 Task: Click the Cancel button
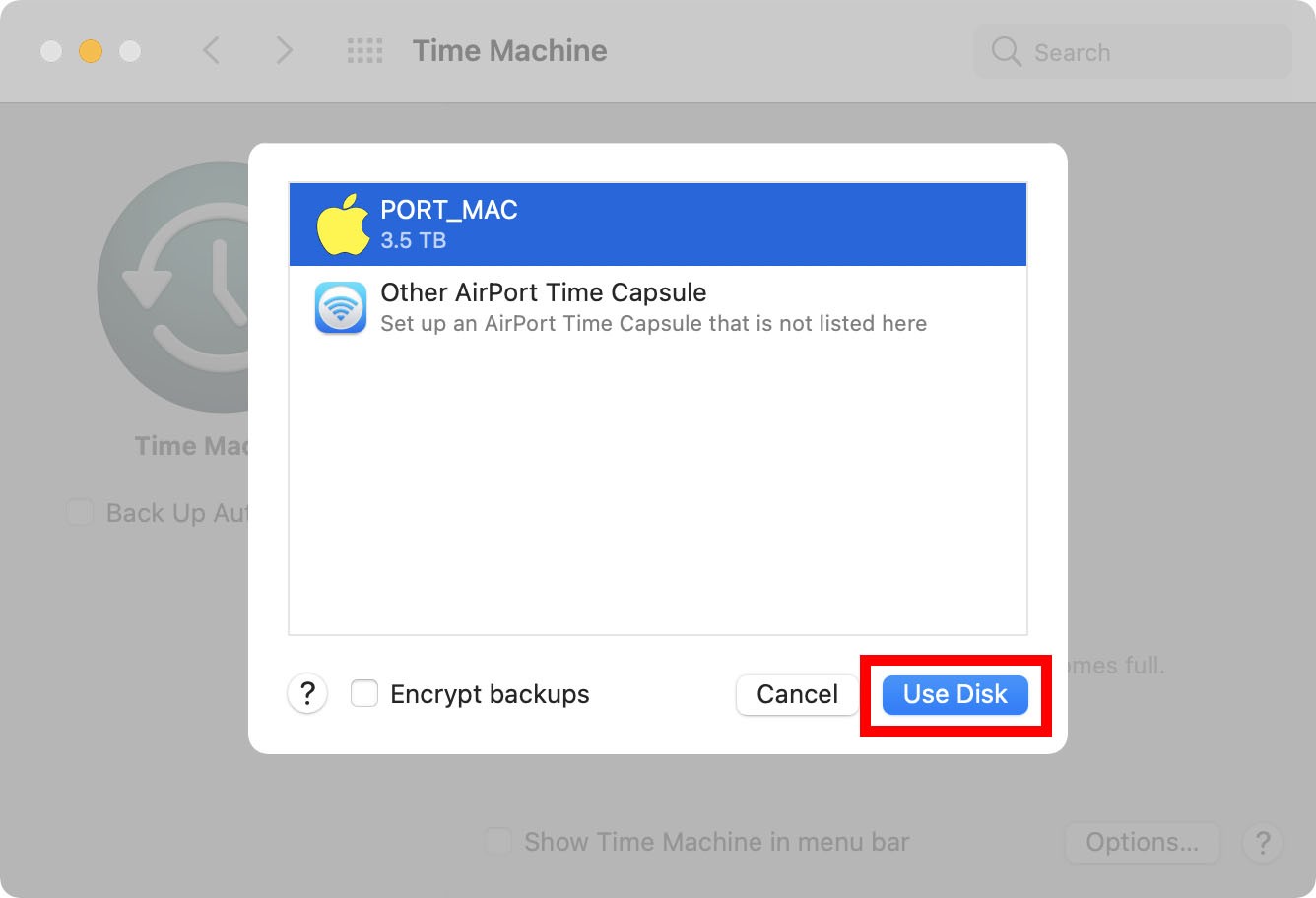(797, 694)
